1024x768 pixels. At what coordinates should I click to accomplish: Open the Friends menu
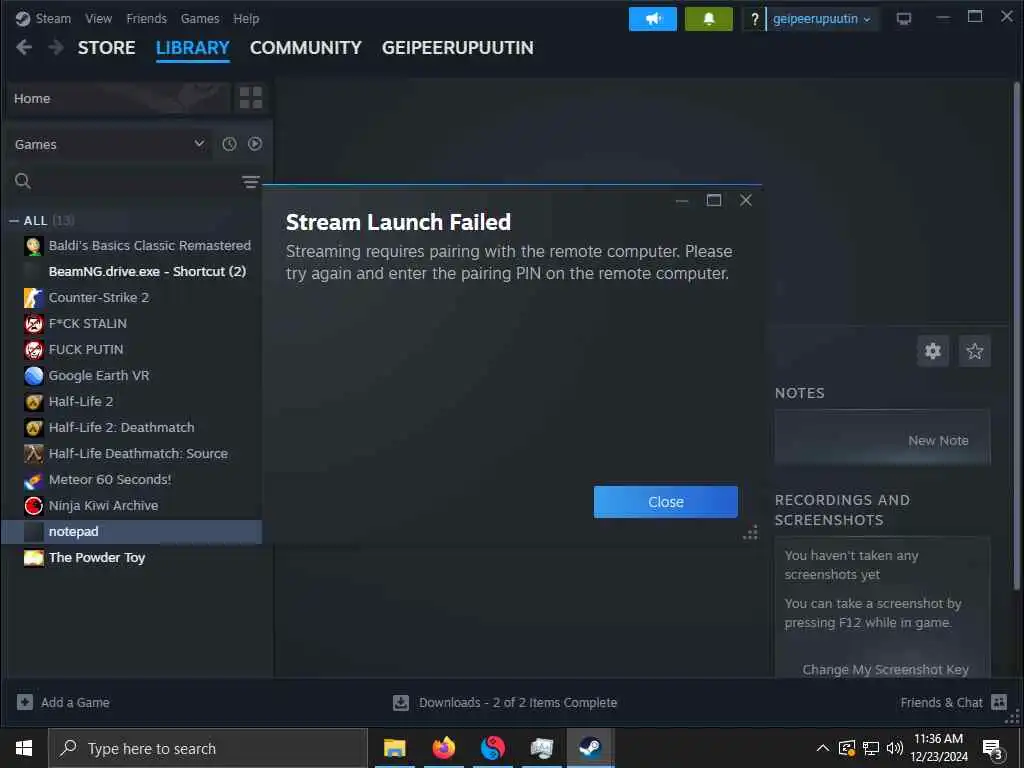click(146, 18)
